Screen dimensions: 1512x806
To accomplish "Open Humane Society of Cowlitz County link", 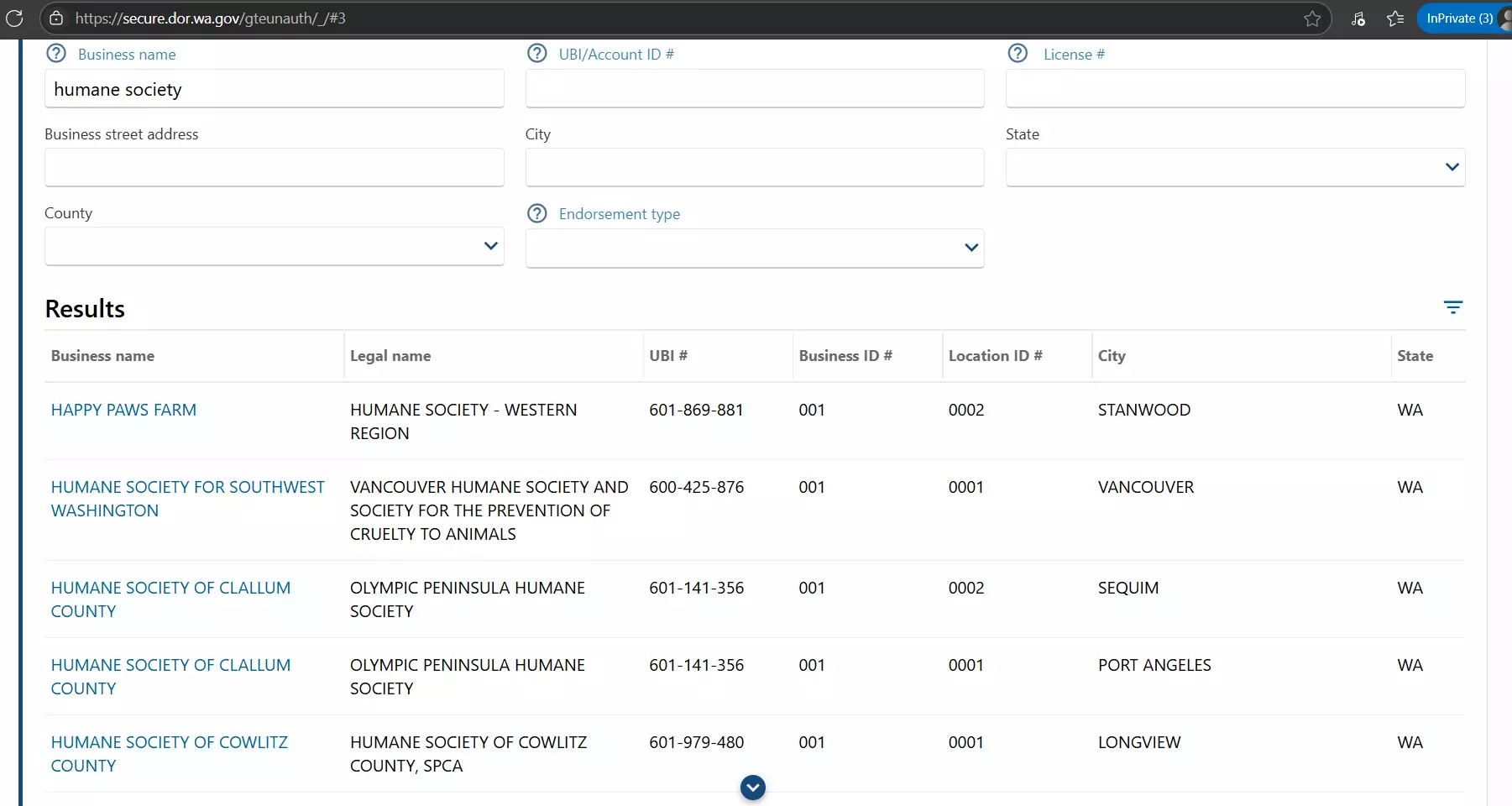I will tap(170, 754).
